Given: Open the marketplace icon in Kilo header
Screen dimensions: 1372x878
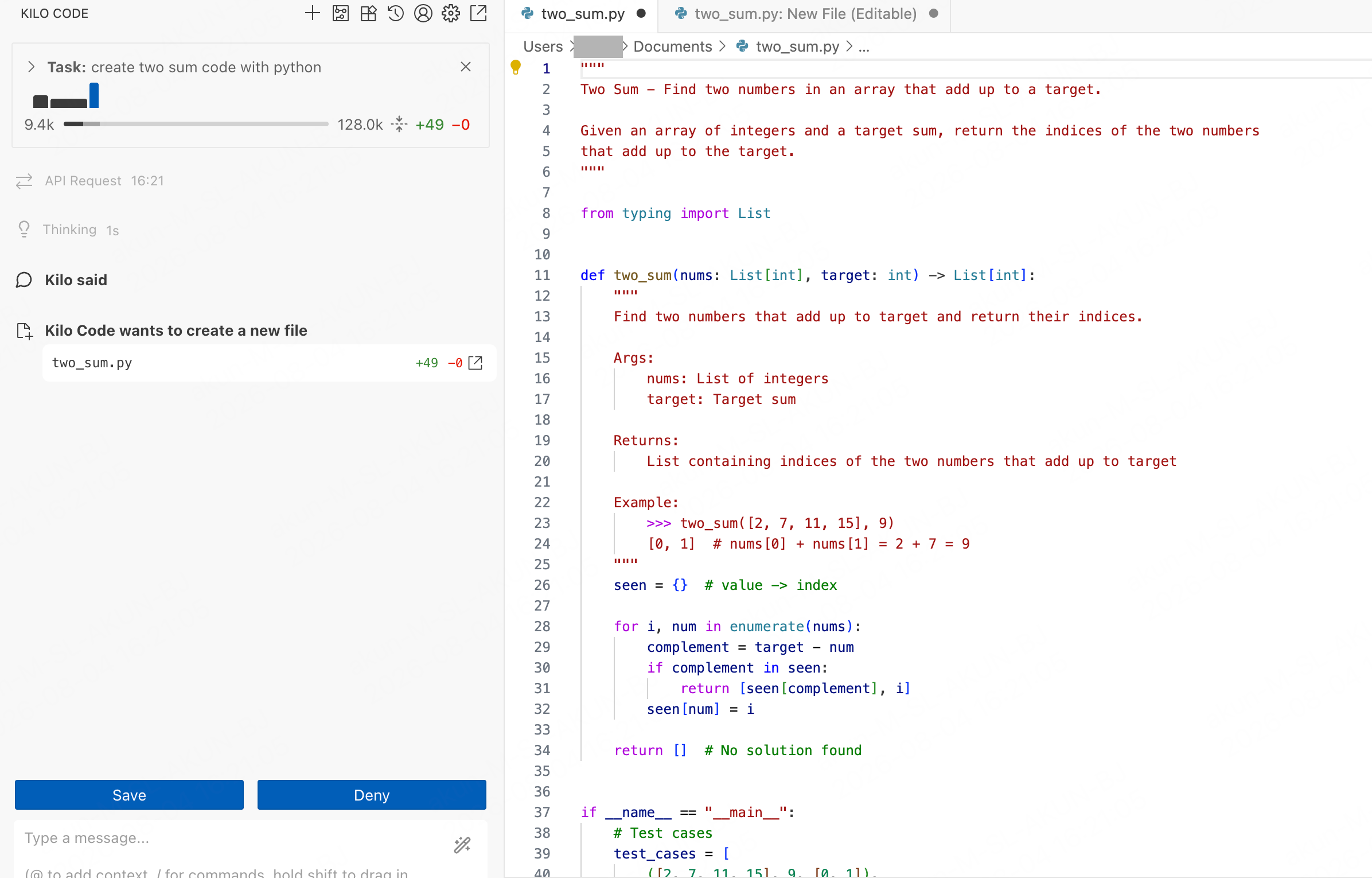Looking at the screenshot, I should pos(368,13).
